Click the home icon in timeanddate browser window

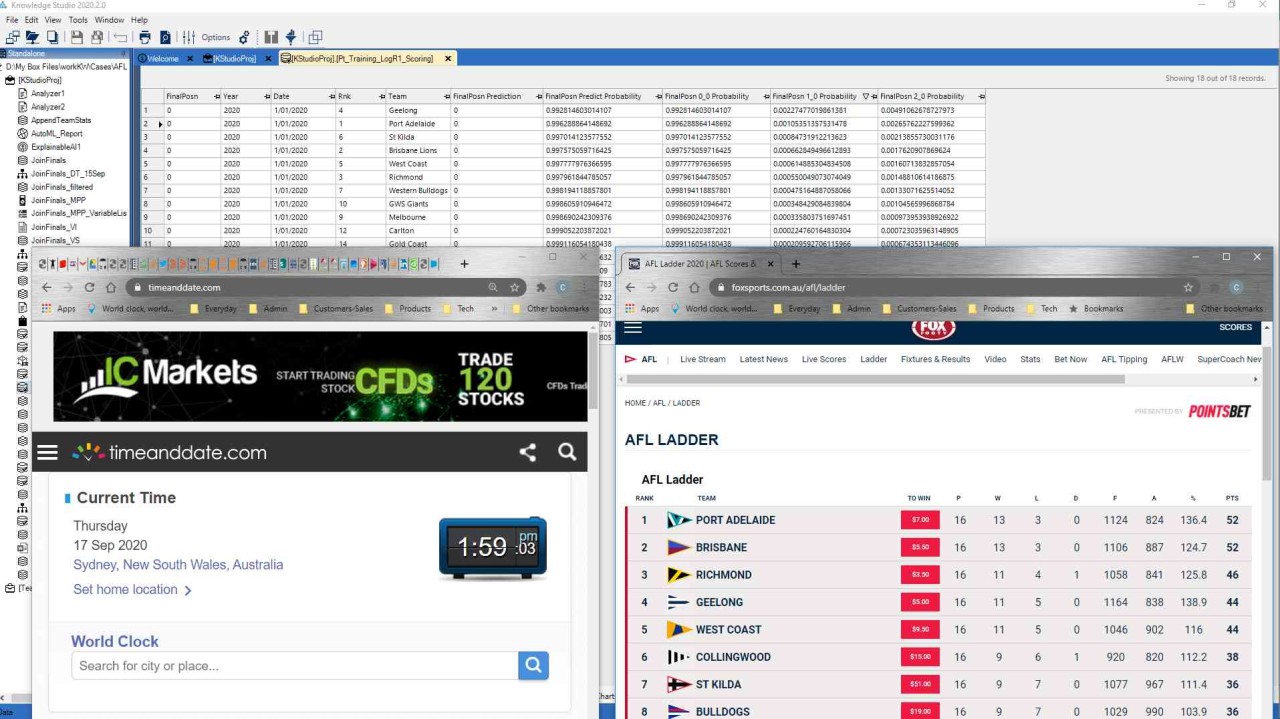click(x=111, y=287)
